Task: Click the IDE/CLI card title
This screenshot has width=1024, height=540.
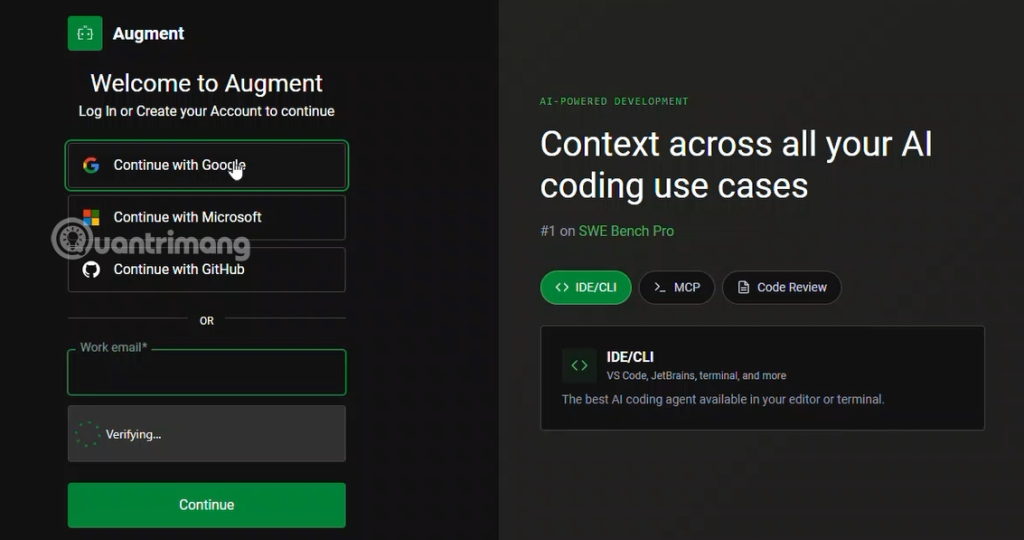Action: coord(630,357)
